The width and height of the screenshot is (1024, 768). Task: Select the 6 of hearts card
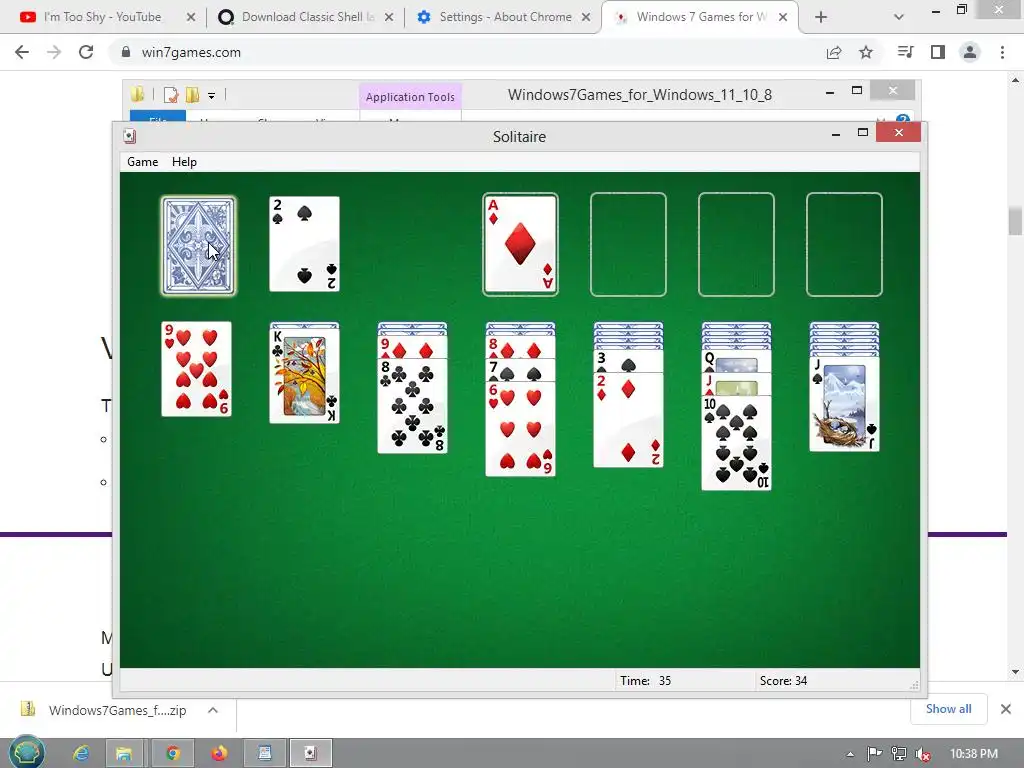click(520, 429)
